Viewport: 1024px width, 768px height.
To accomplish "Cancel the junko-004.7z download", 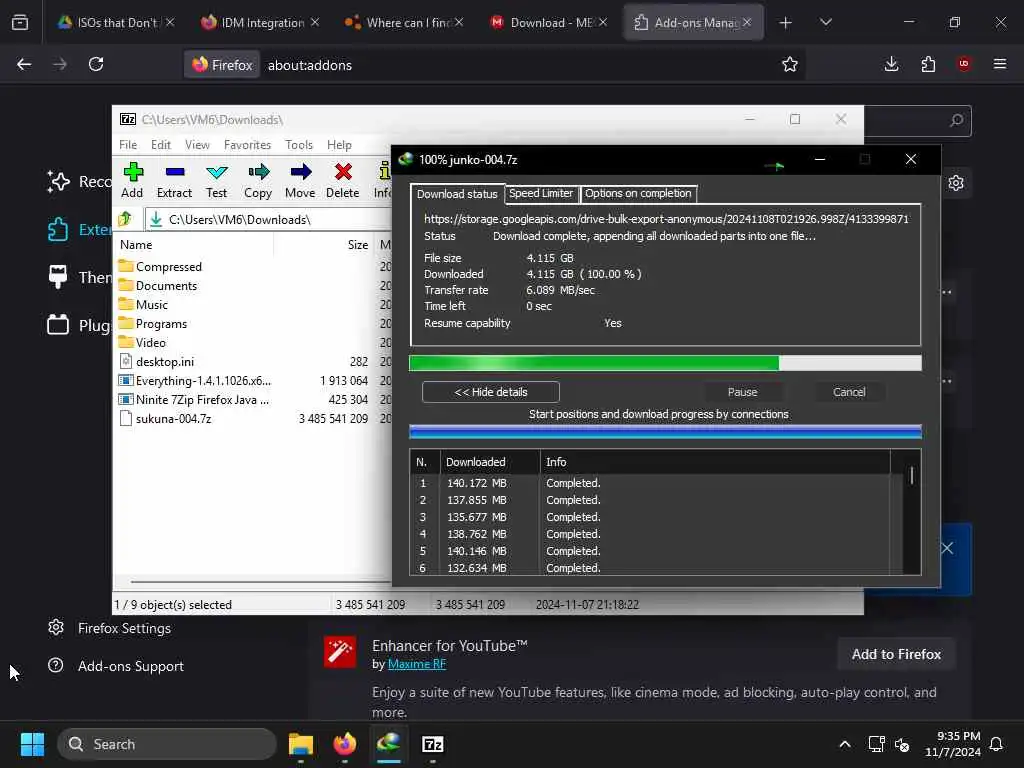I will pos(849,392).
